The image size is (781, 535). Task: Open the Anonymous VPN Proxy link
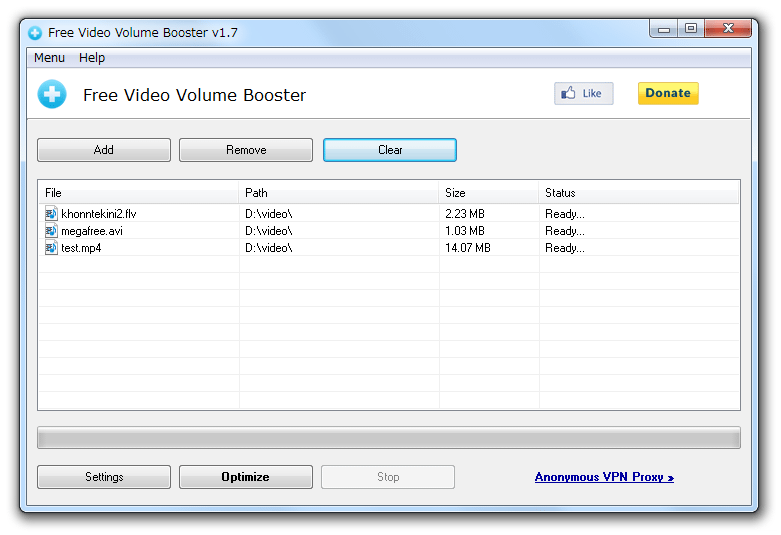[x=604, y=477]
